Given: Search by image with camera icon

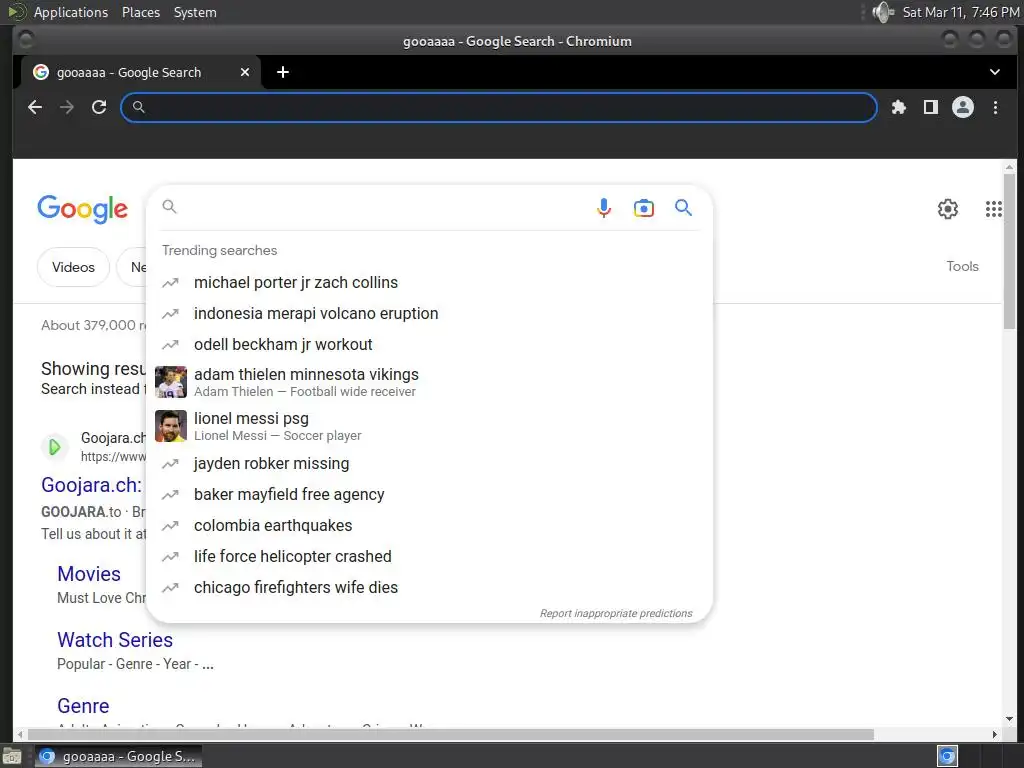Looking at the screenshot, I should (643, 208).
